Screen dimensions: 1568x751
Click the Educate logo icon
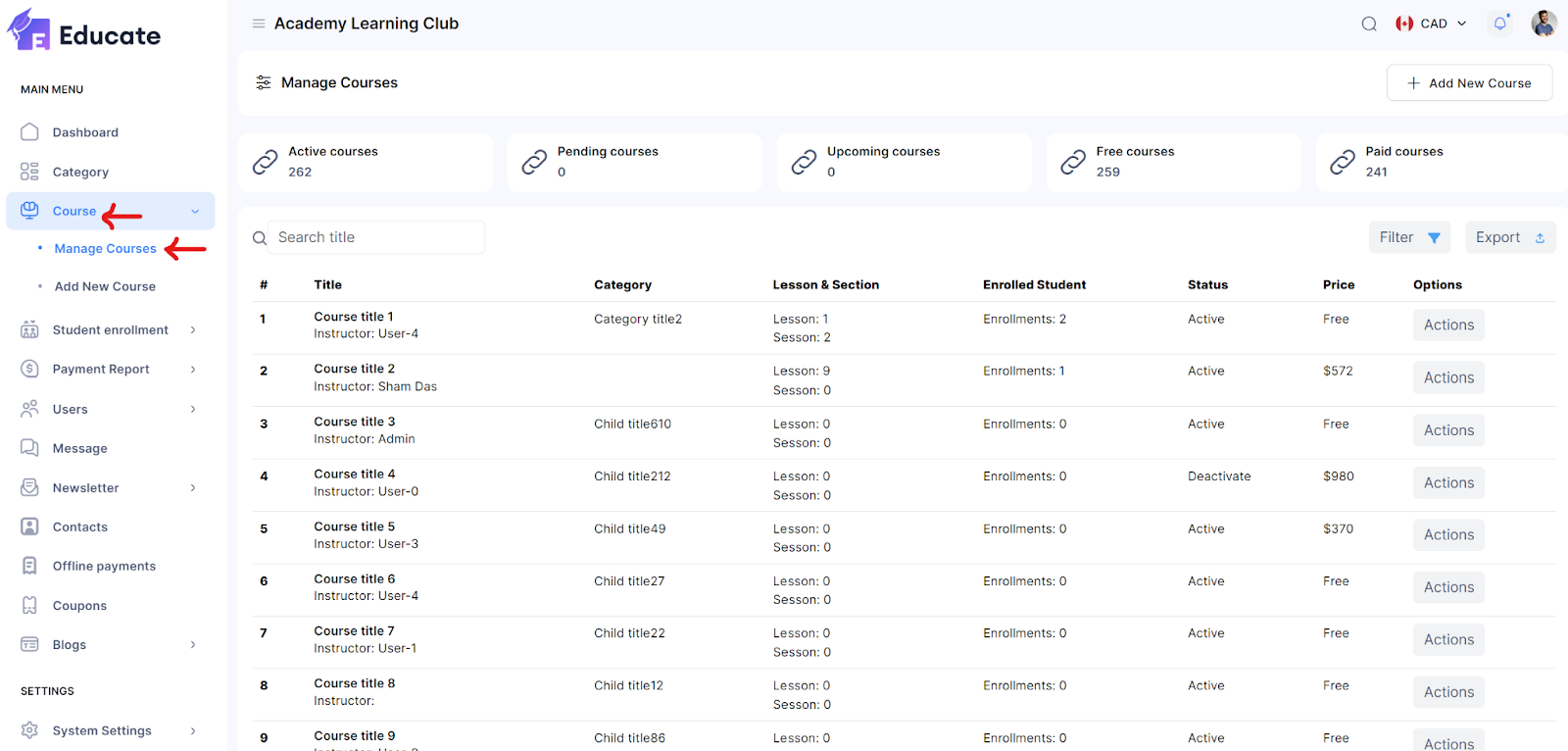coord(28,30)
